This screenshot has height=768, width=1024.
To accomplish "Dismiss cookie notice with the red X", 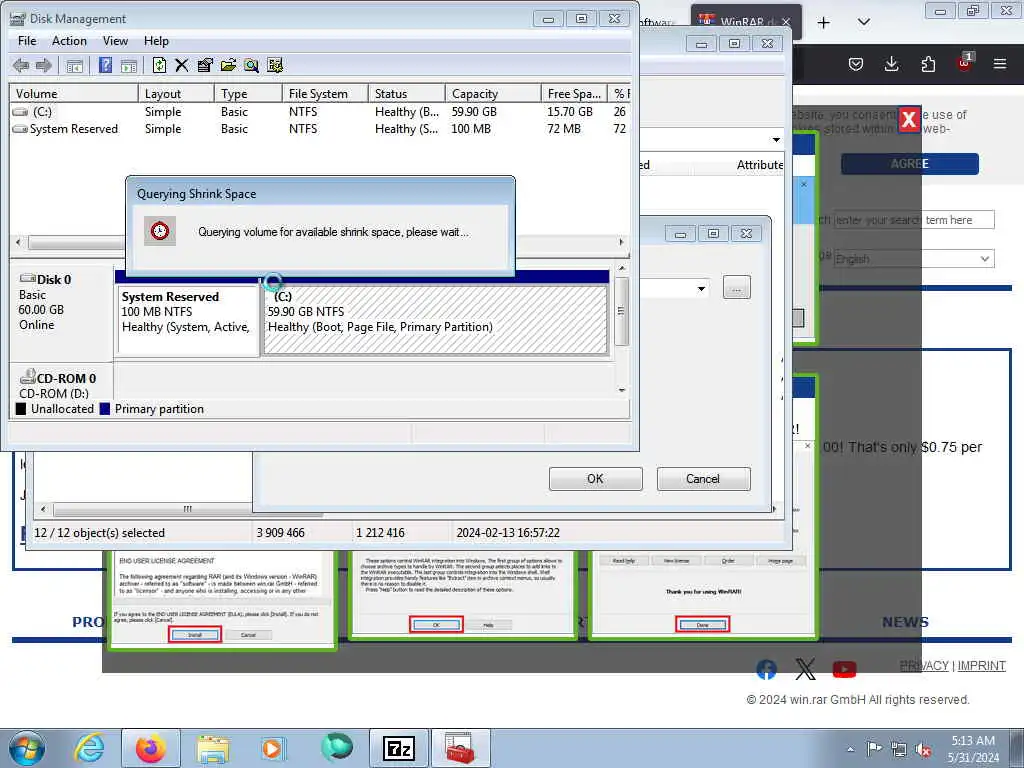I will tap(908, 120).
